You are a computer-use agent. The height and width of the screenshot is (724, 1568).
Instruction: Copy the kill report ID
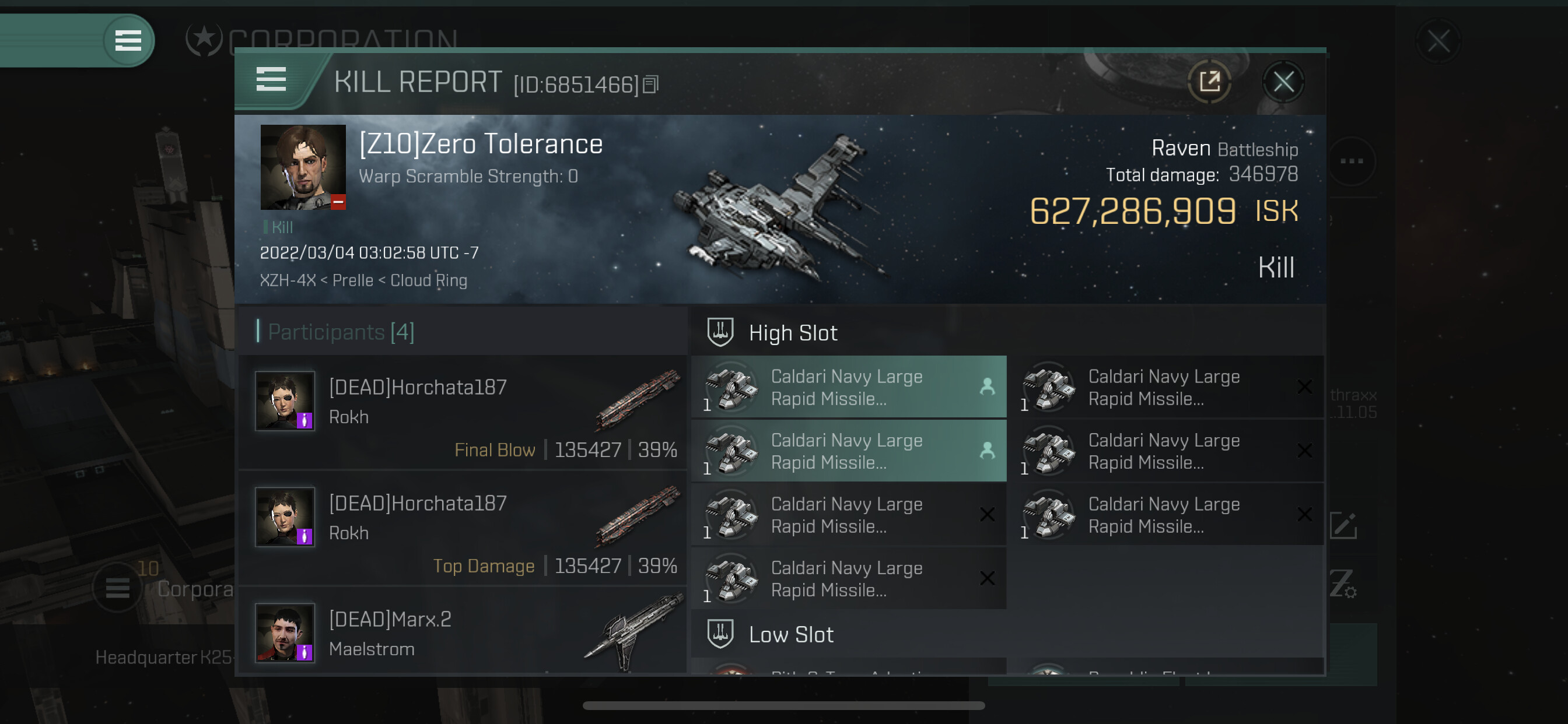click(x=650, y=85)
